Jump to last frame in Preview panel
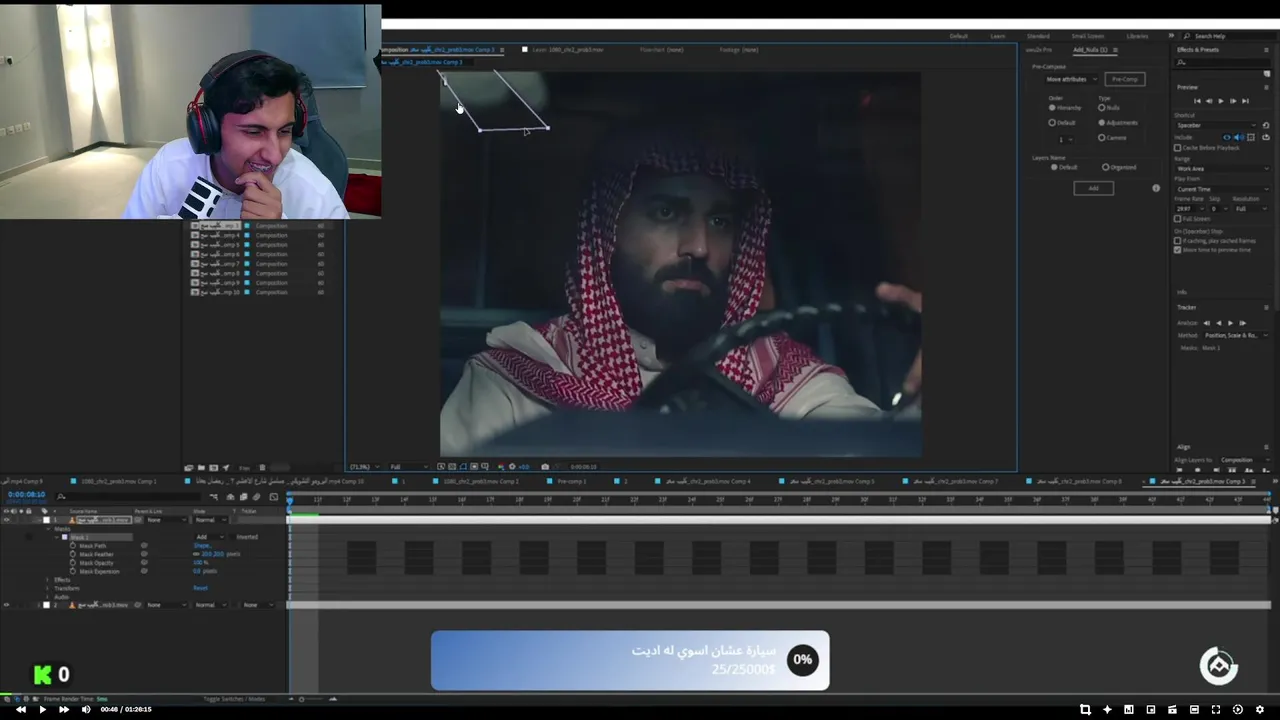Viewport: 1280px width, 720px height. coord(1245,101)
